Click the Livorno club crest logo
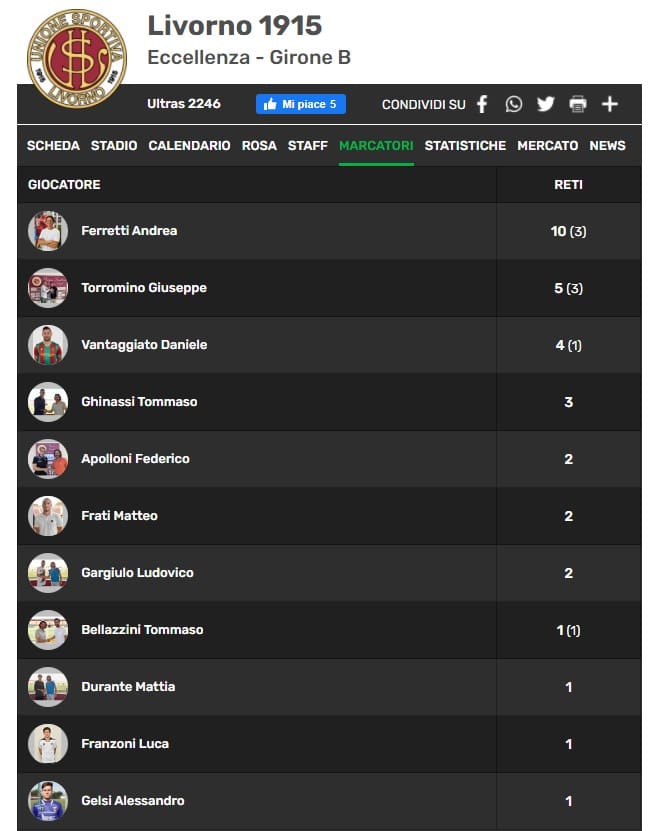This screenshot has height=831, width=660. click(77, 57)
